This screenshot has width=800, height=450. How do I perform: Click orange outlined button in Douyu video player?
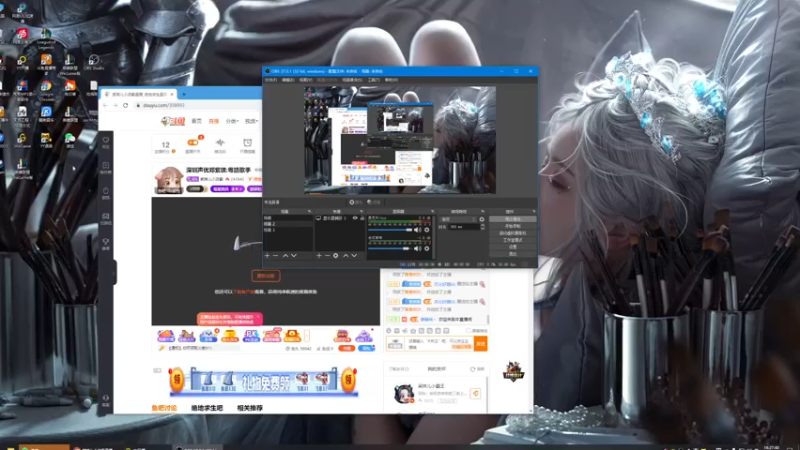point(265,276)
